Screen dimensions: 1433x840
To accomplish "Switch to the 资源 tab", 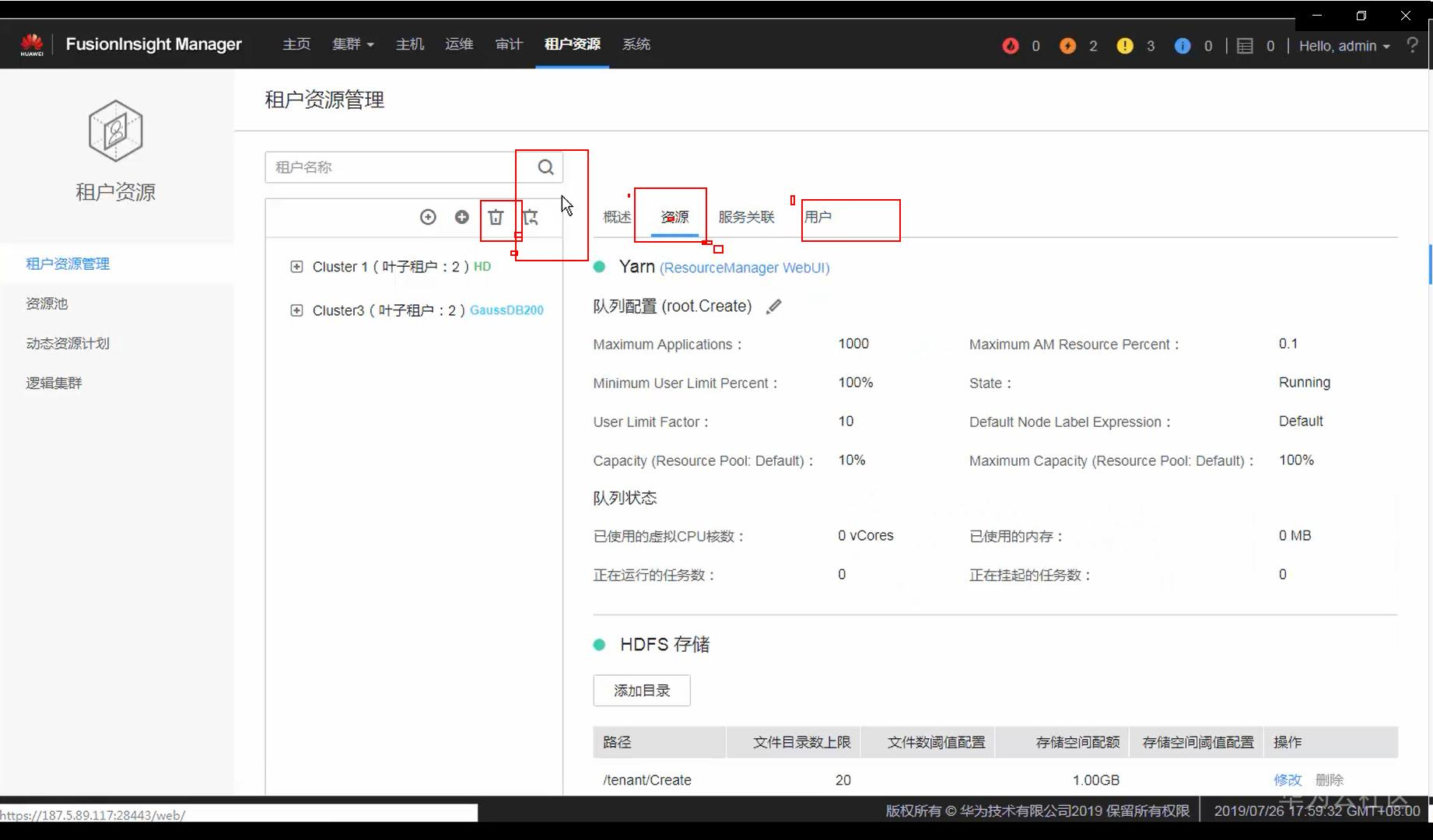I will (x=674, y=217).
